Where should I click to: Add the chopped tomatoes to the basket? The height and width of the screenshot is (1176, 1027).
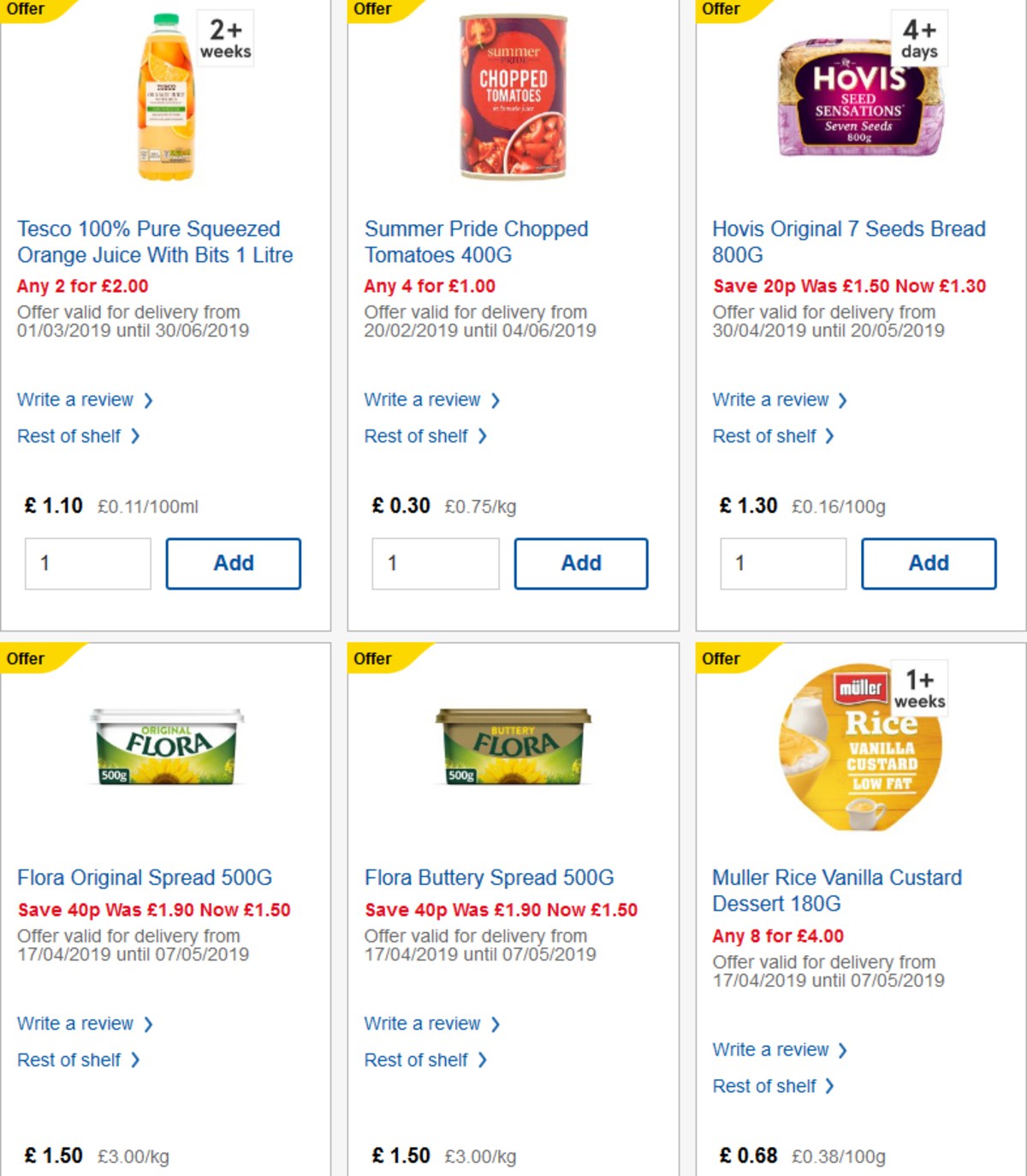(581, 563)
